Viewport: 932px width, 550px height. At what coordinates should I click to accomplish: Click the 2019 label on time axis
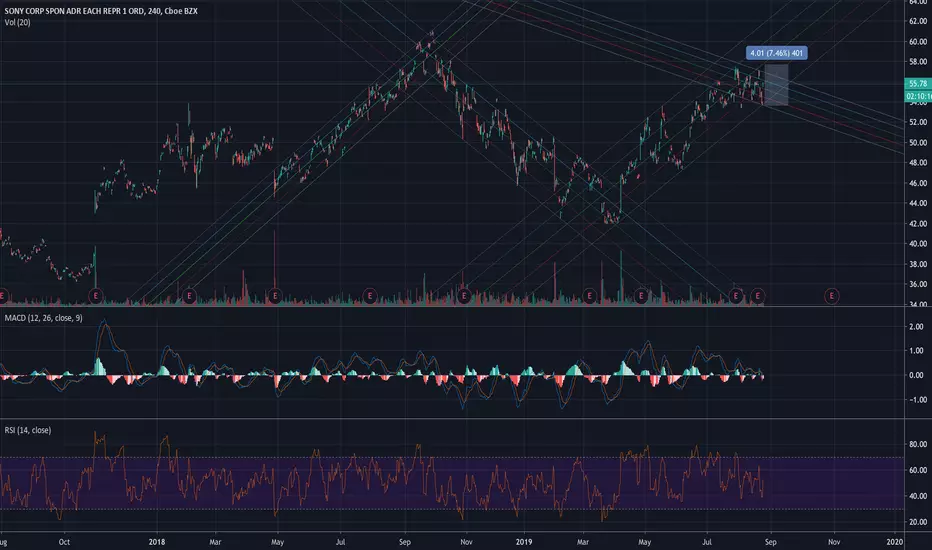524,542
